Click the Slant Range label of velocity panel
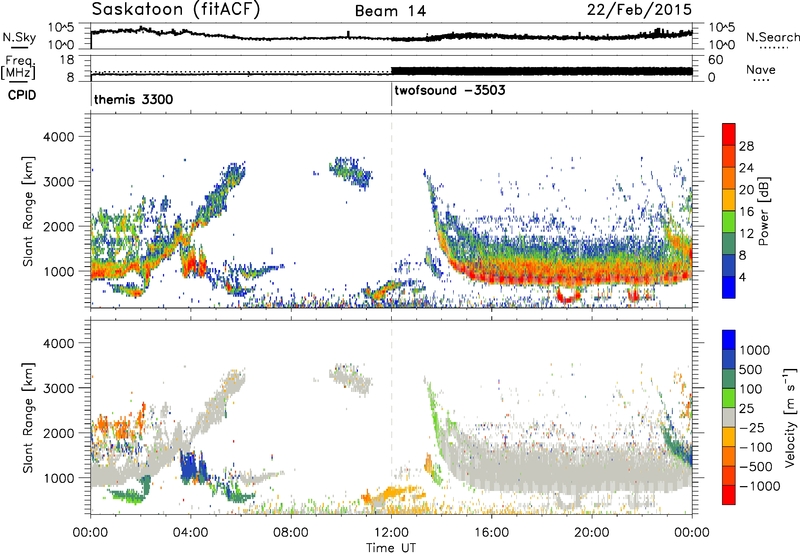800x554 pixels. point(28,418)
